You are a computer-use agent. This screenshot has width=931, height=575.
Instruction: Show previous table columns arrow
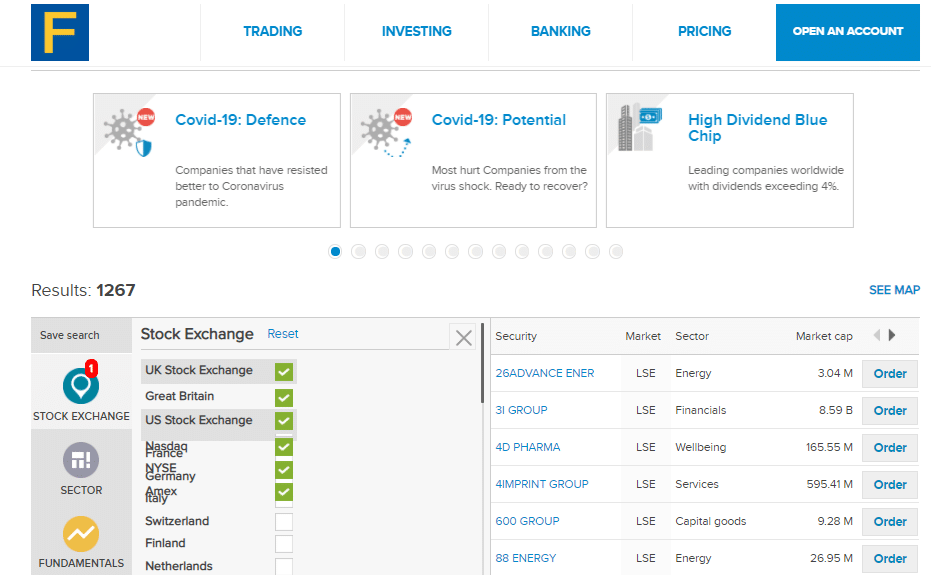[877, 335]
